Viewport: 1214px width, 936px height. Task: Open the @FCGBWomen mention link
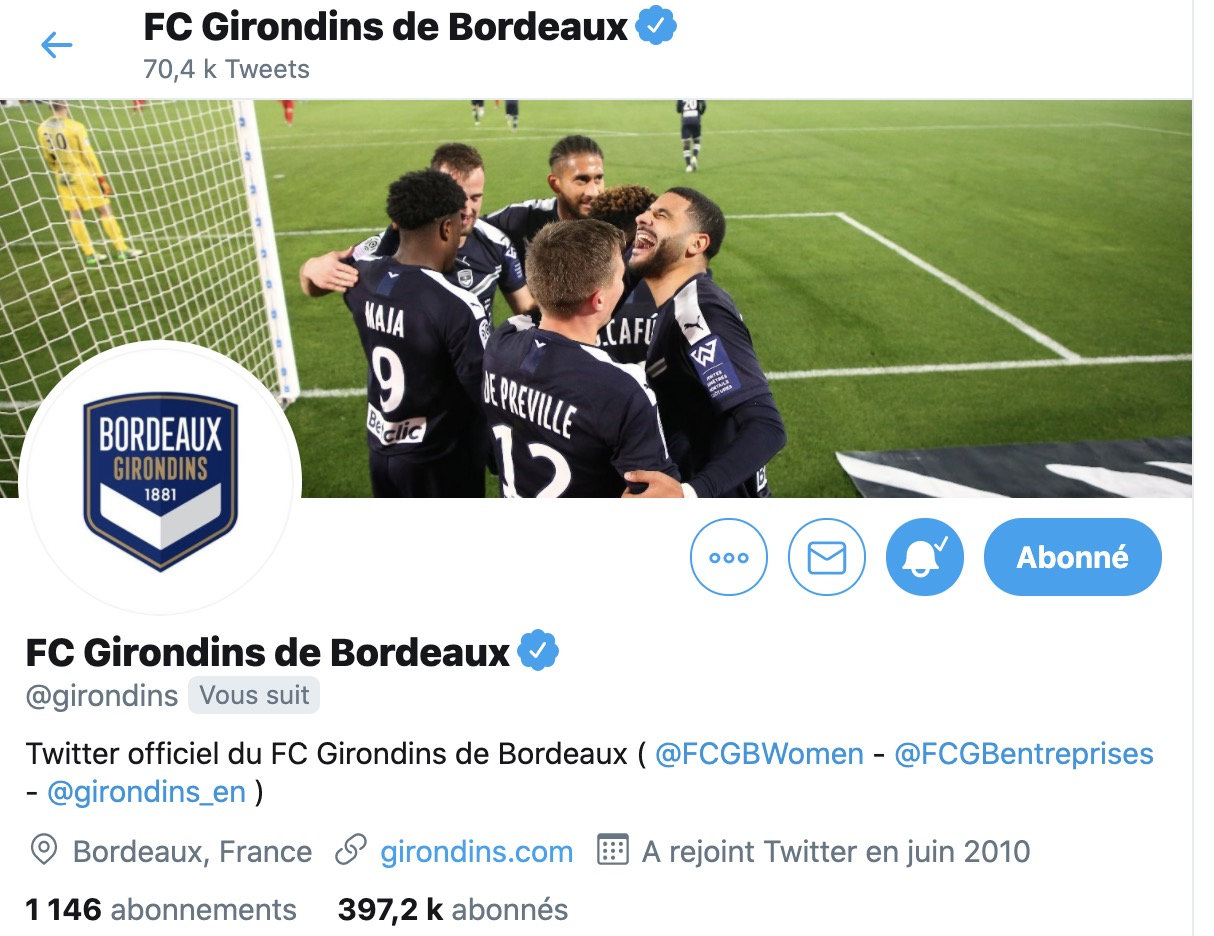point(759,754)
